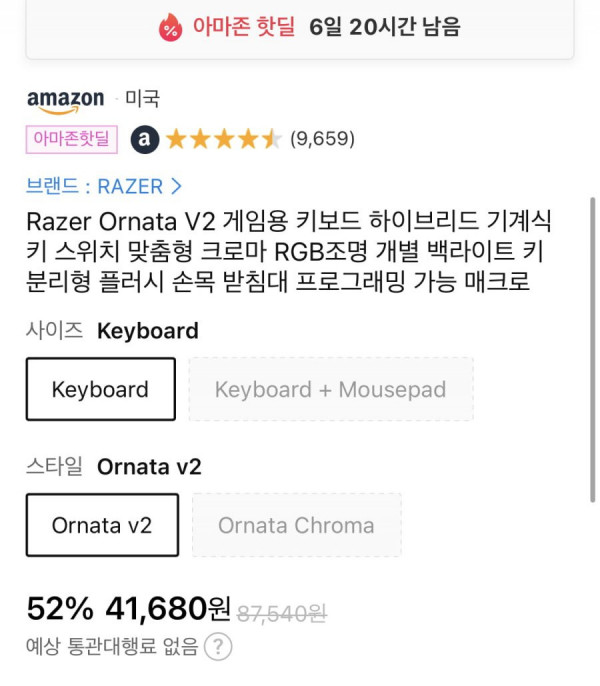Screen dimensions: 600x686
Task: Click the round dark 'a' Amazon badge
Action: click(x=145, y=140)
